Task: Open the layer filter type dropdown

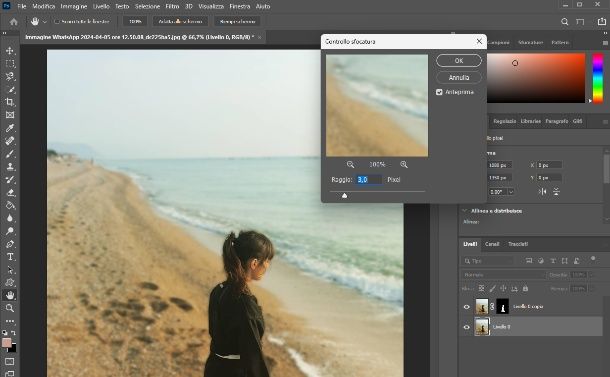Action: 488,261
